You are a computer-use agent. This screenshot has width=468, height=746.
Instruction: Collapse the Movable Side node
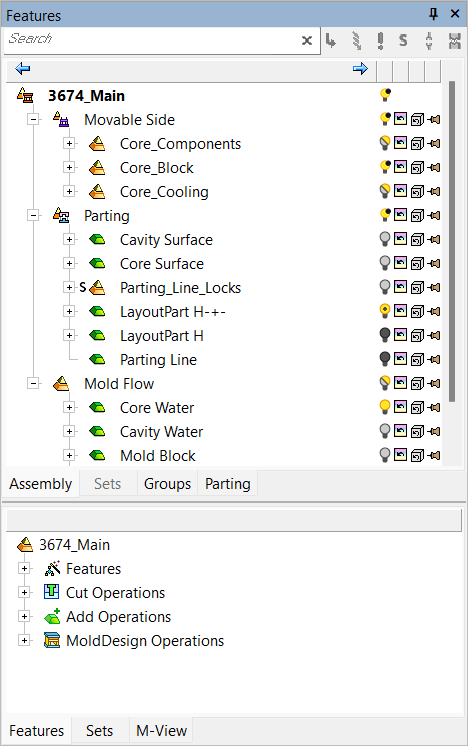tap(33, 119)
